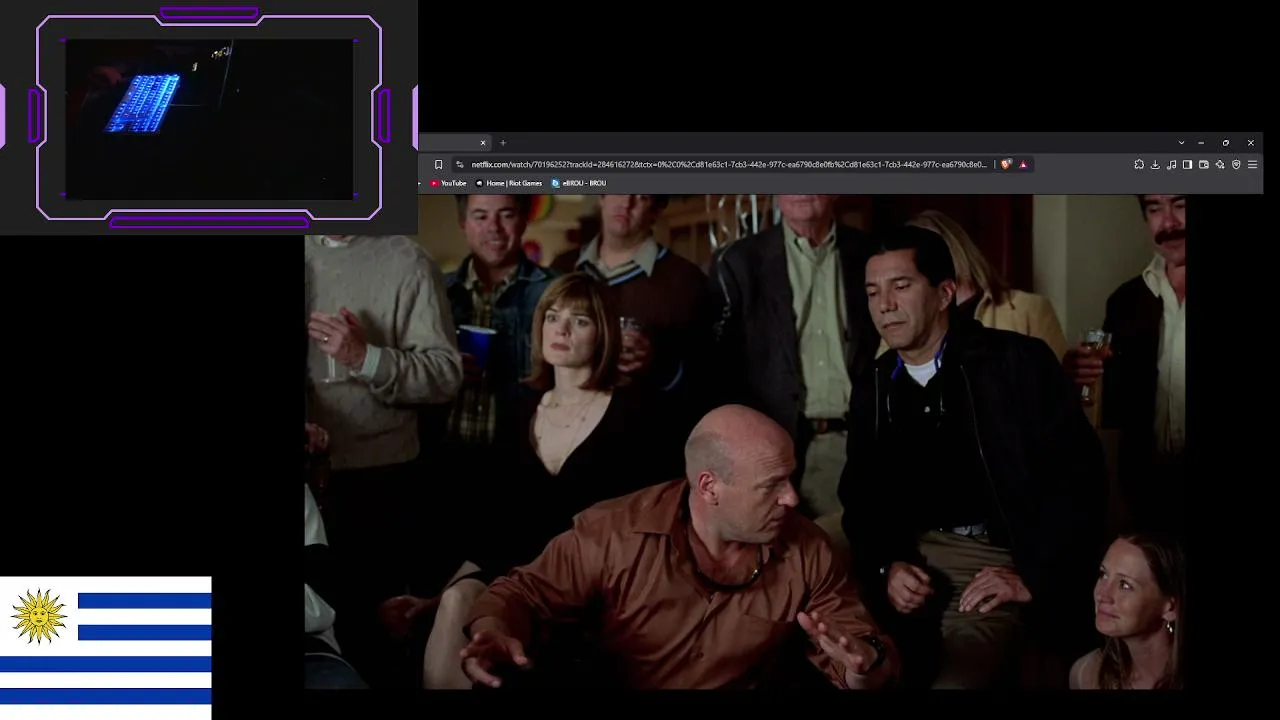Open the Brave VPN shield icon
1280x720 pixels.
pyautogui.click(x=1236, y=165)
